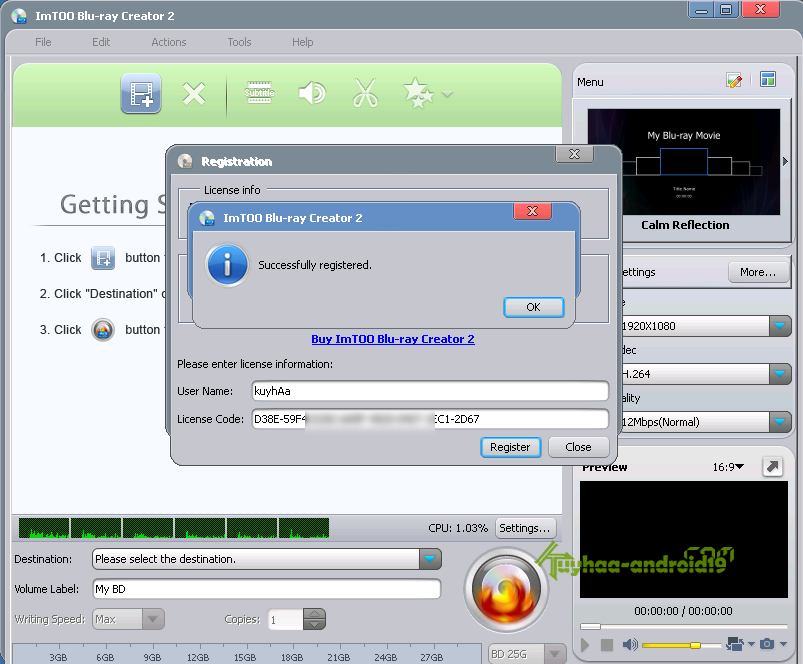803x664 pixels.
Task: Close the Successfully registered message box
Action: point(533,211)
